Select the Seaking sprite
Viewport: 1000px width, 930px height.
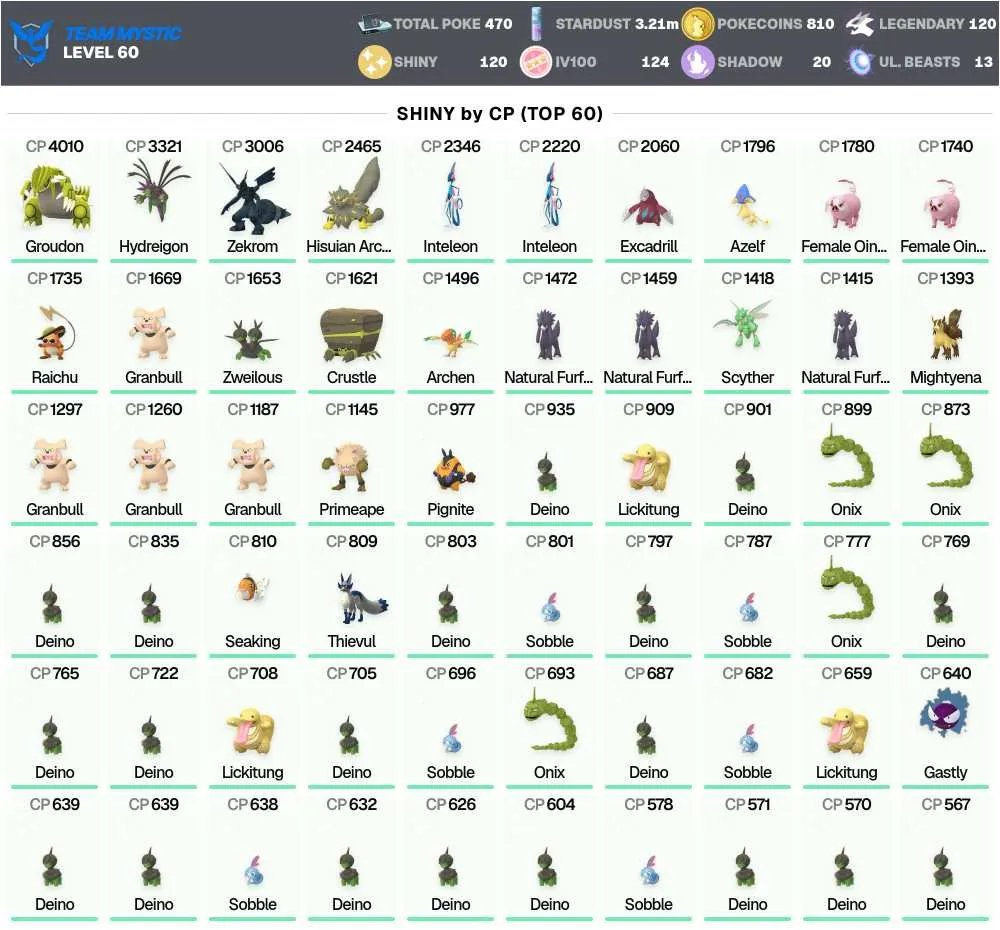[x=253, y=588]
